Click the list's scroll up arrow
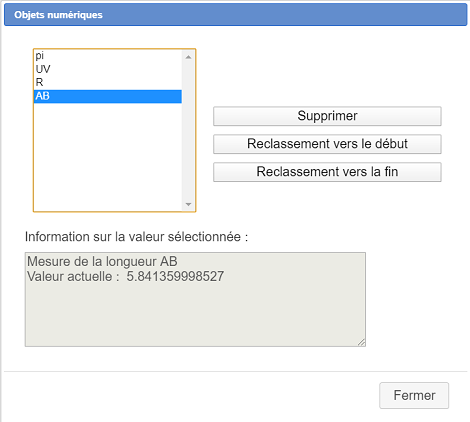This screenshot has width=470, height=422. [188, 57]
